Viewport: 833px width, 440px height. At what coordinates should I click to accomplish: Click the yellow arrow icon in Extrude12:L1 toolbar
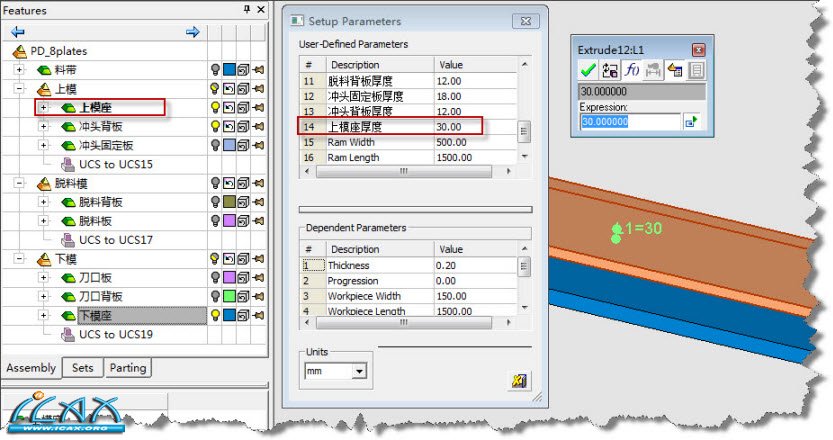tap(675, 70)
